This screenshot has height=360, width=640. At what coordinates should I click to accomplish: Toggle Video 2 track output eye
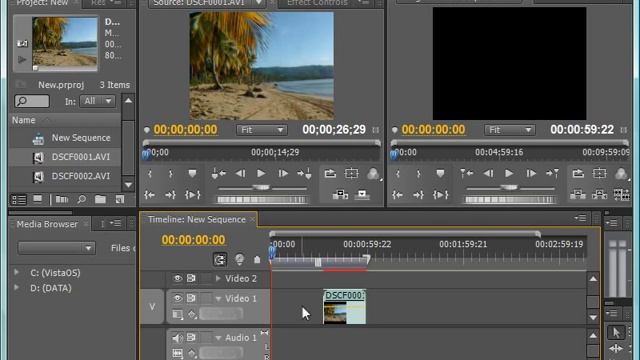click(177, 278)
